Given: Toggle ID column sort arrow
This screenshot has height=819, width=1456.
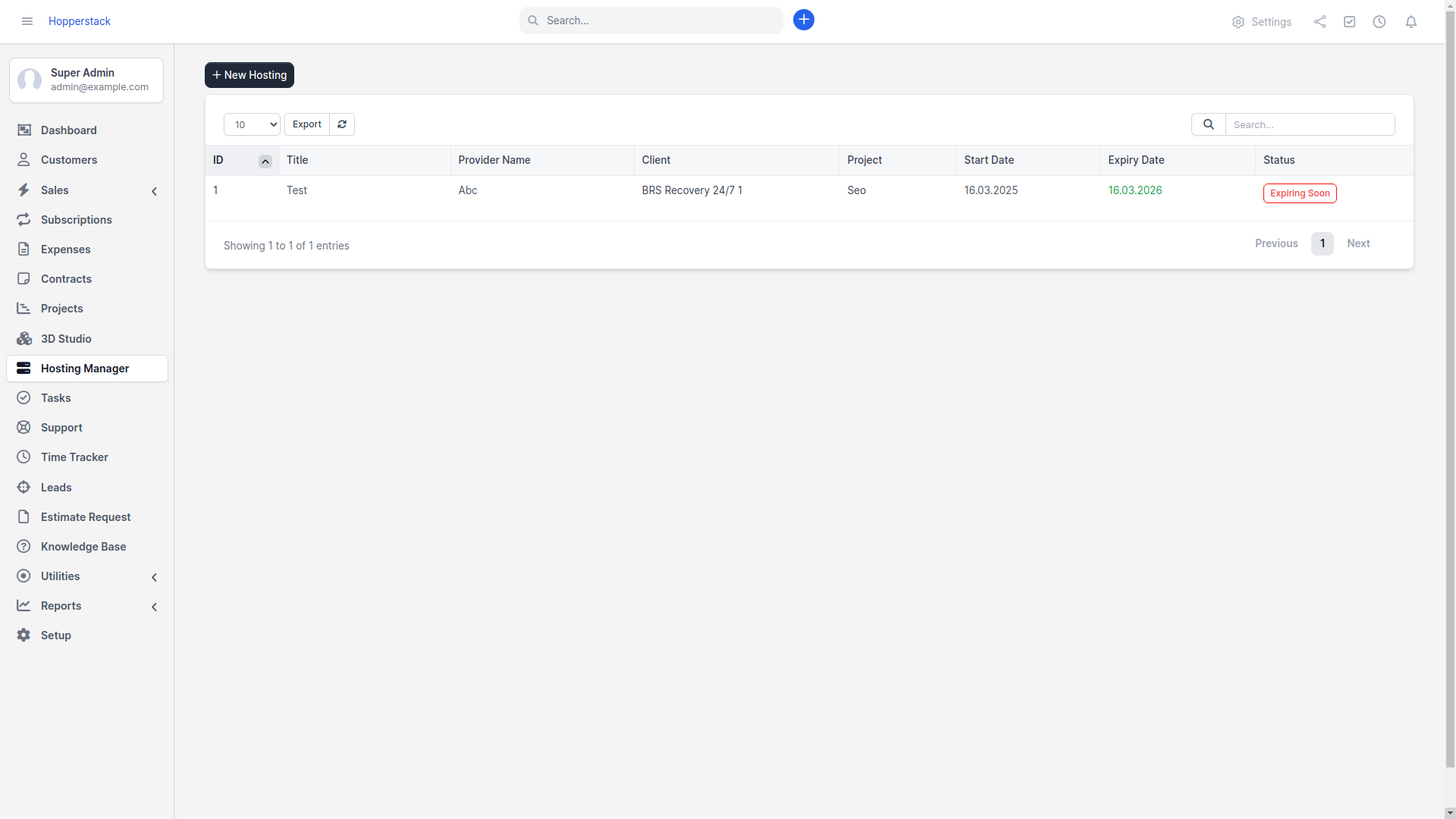Looking at the screenshot, I should click(265, 162).
